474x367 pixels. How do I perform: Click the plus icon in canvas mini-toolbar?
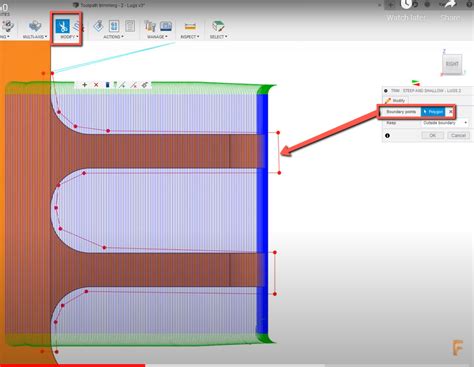pyautogui.click(x=85, y=85)
